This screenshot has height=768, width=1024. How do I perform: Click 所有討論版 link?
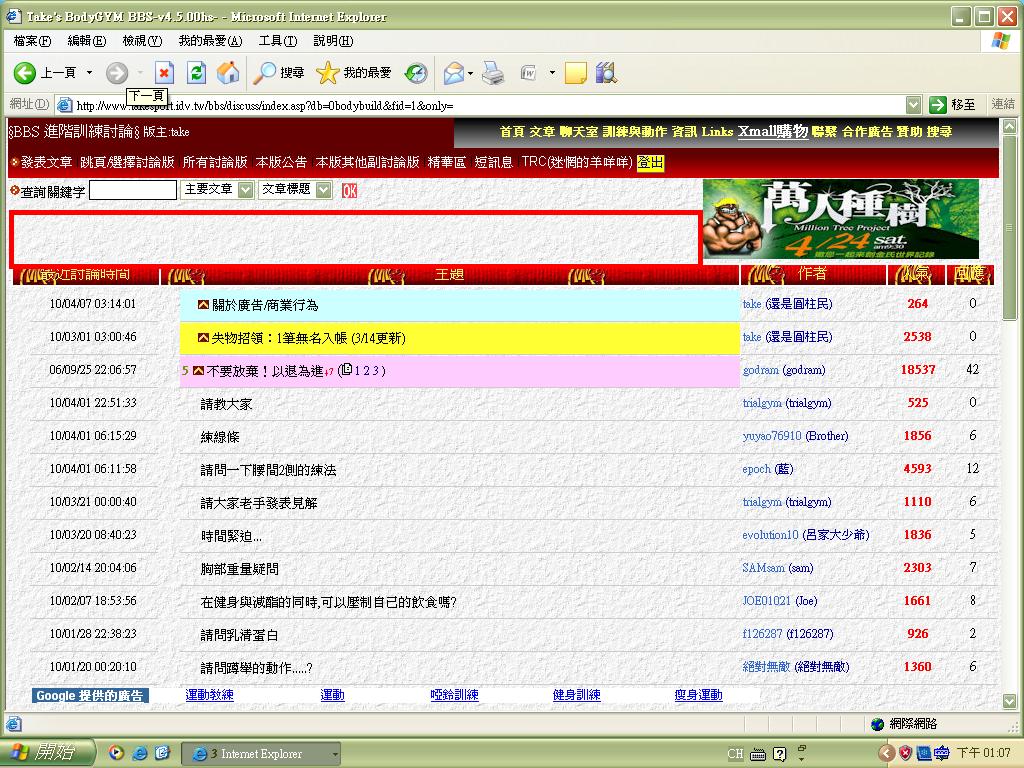[215, 162]
